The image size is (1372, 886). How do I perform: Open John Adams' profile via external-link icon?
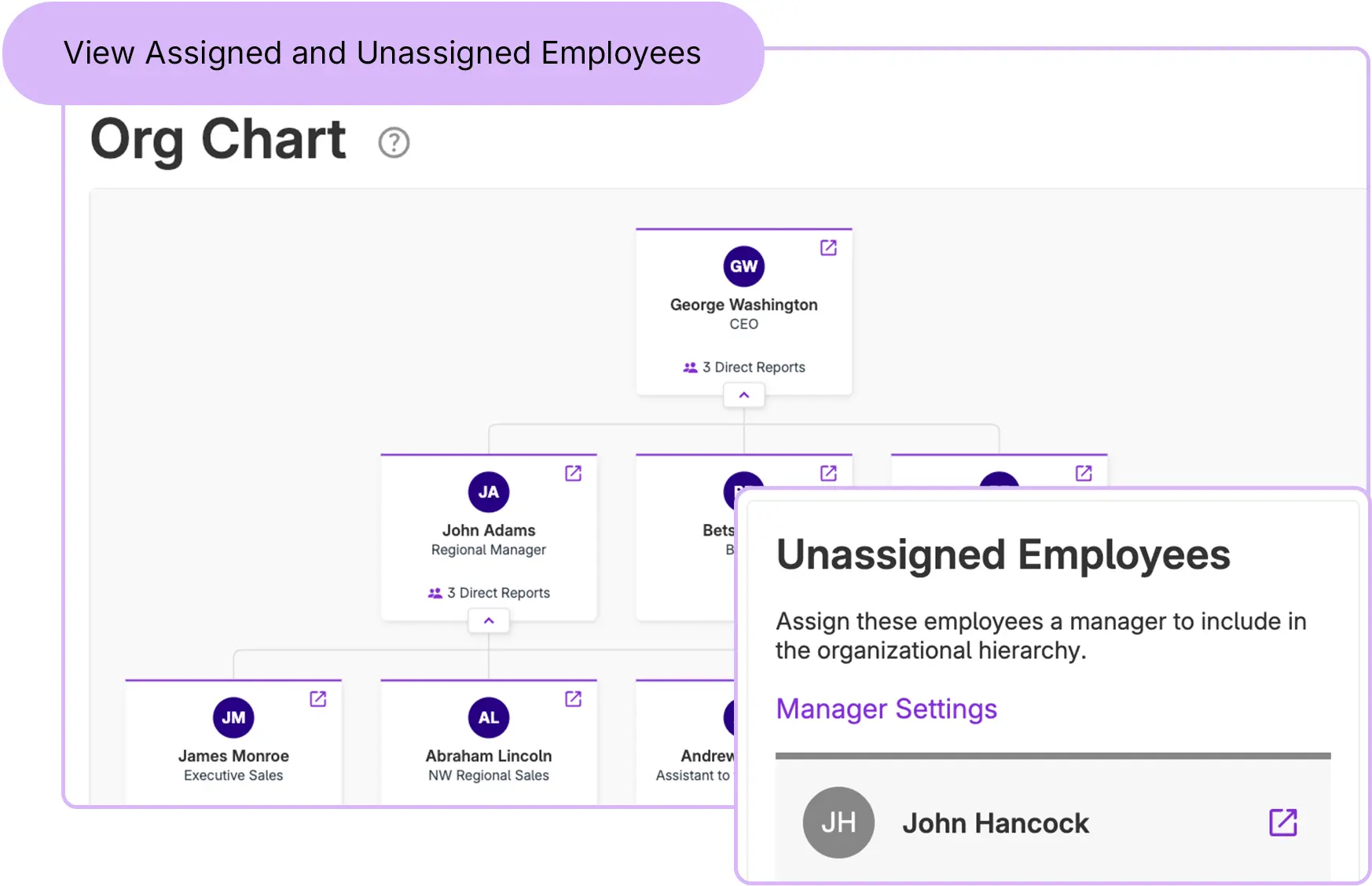pyautogui.click(x=573, y=474)
